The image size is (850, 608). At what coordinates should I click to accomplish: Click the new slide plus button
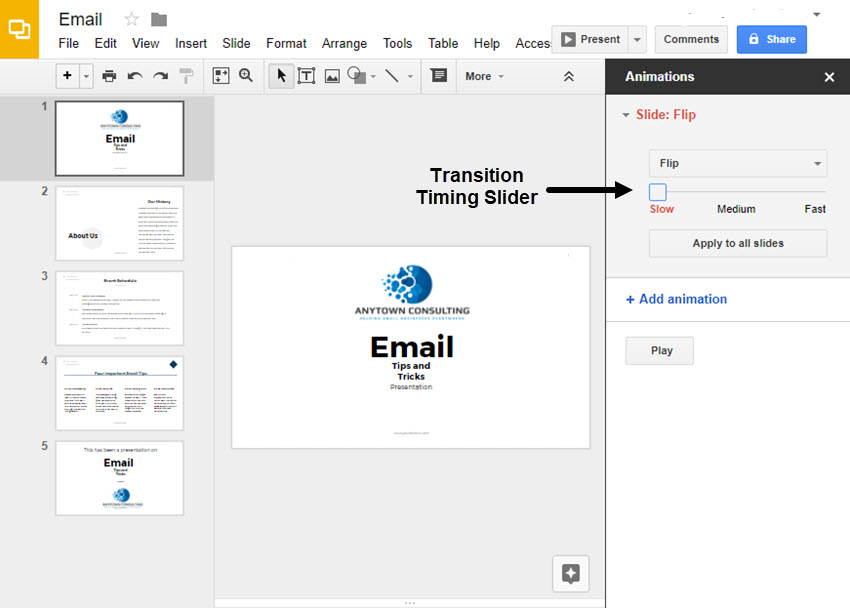(x=67, y=76)
